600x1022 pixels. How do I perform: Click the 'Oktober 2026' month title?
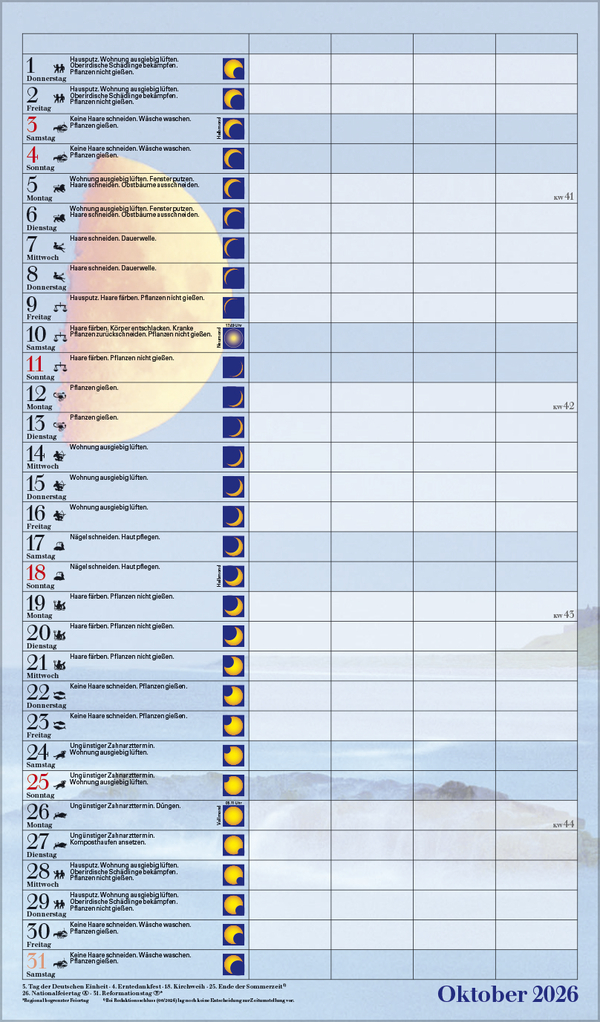pos(507,993)
